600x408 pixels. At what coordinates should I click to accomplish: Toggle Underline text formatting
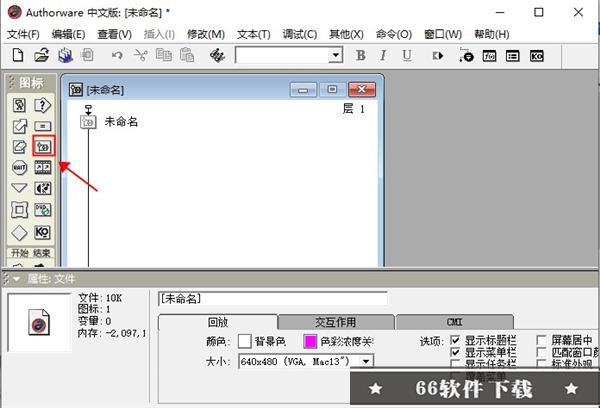coord(407,56)
